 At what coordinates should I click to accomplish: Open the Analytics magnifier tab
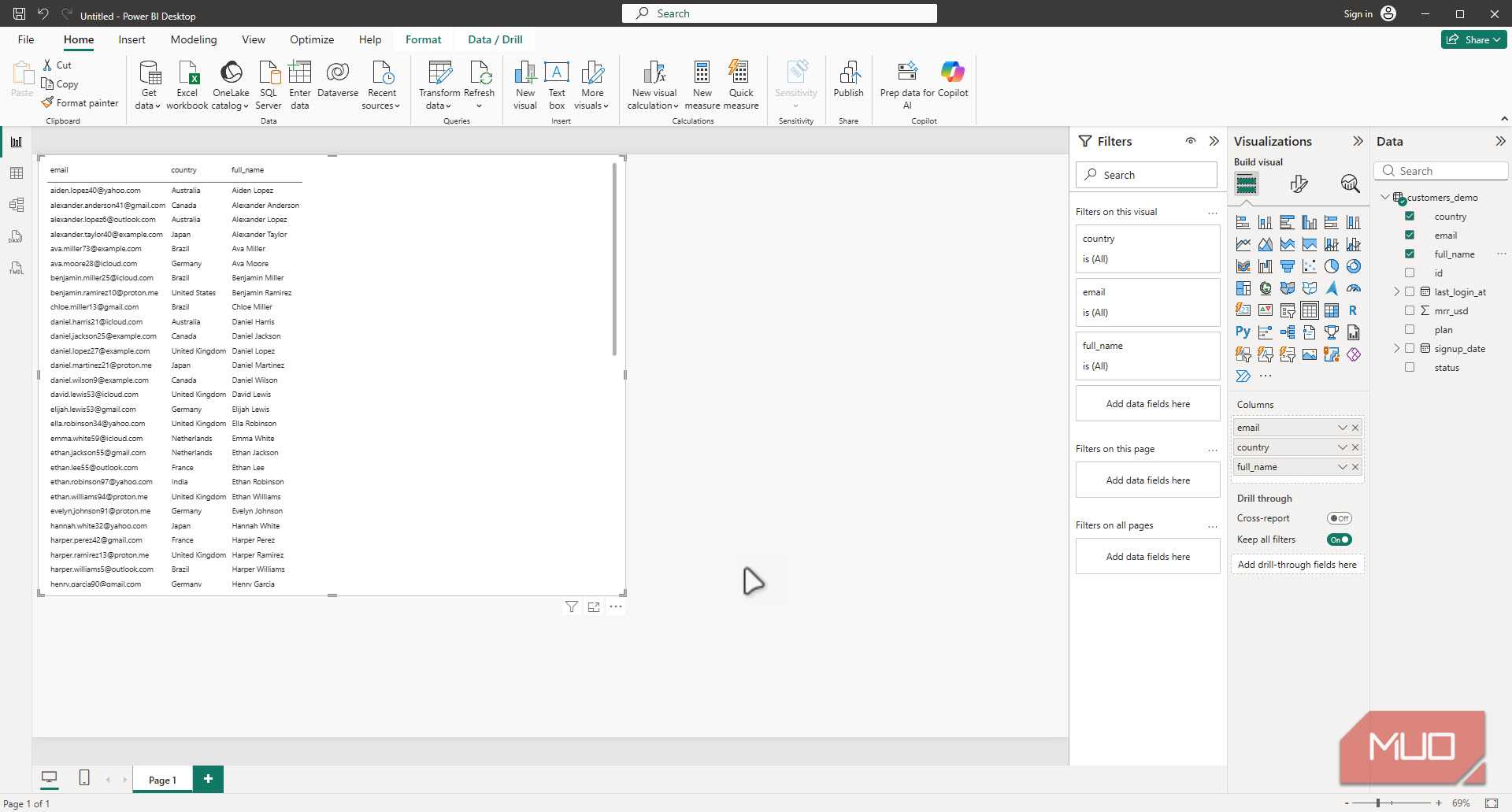(1350, 184)
